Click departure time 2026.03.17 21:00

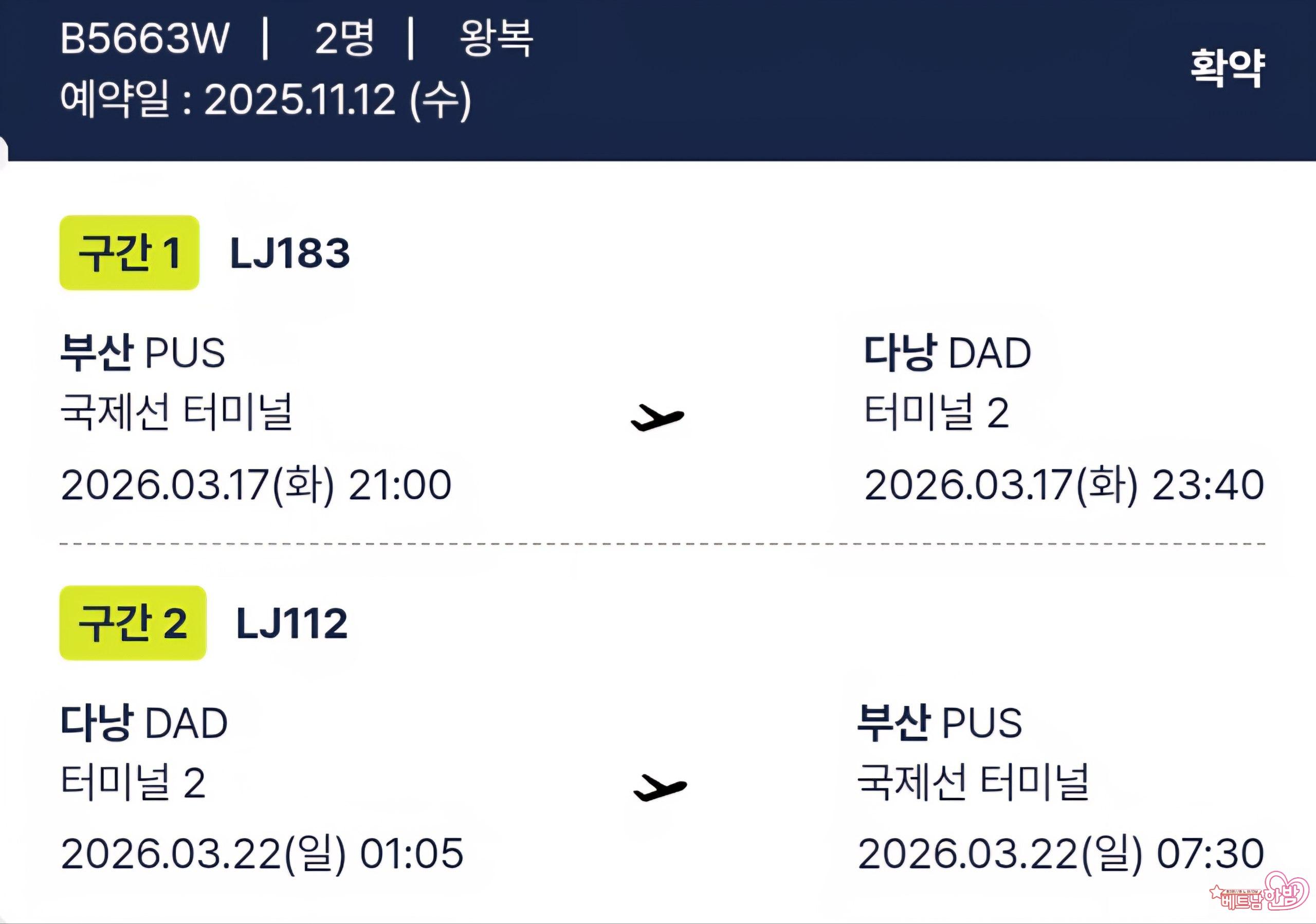pos(256,485)
